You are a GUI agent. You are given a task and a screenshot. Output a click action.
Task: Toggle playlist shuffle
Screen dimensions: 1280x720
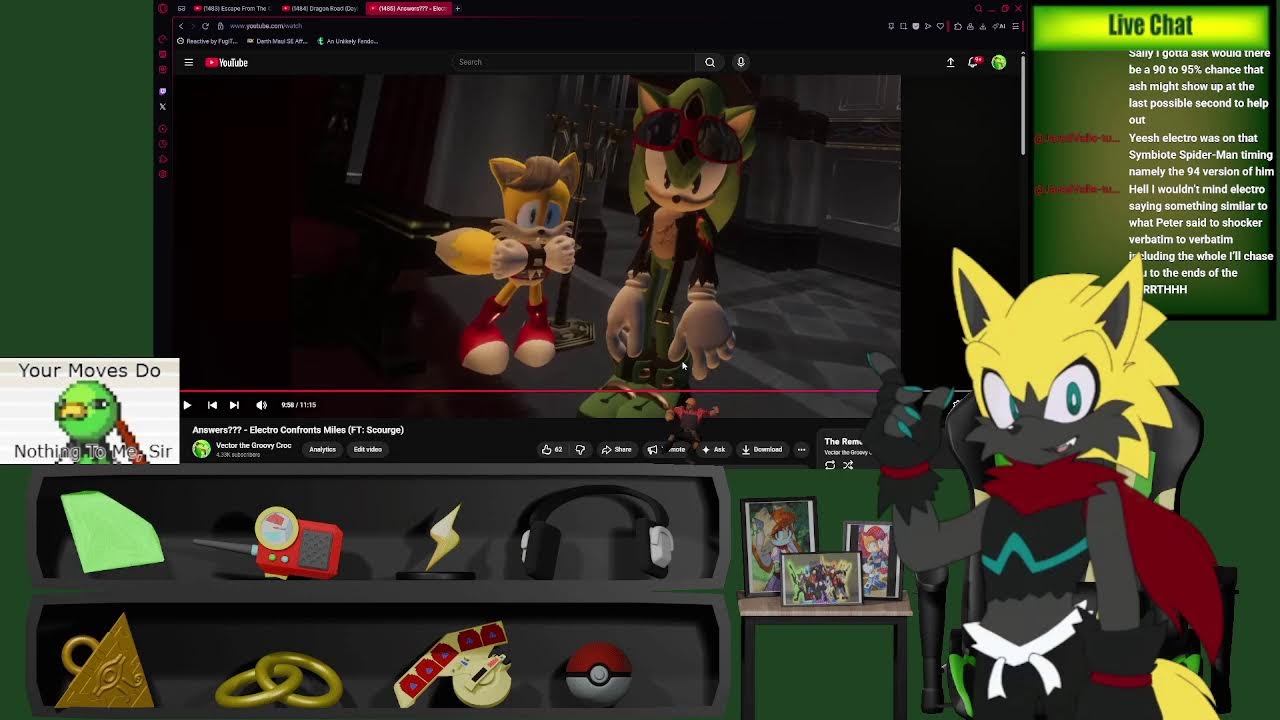click(x=848, y=465)
